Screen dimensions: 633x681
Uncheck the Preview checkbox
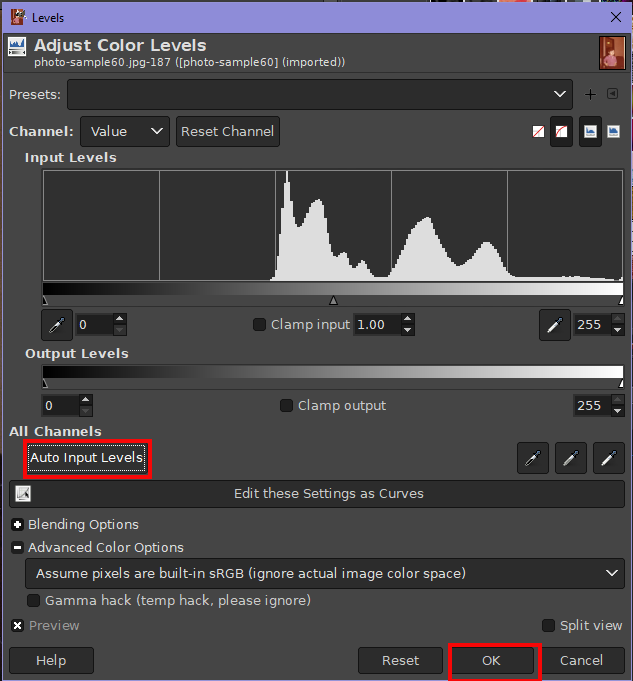click(17, 626)
